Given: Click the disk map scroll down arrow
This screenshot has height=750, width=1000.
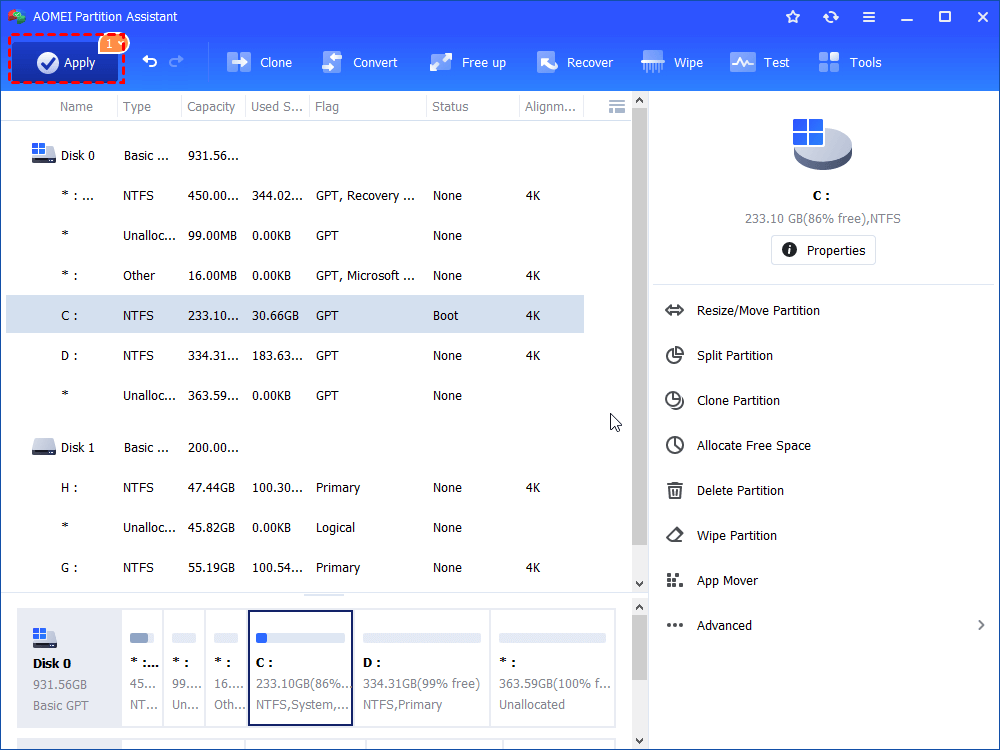Looking at the screenshot, I should point(639,740).
